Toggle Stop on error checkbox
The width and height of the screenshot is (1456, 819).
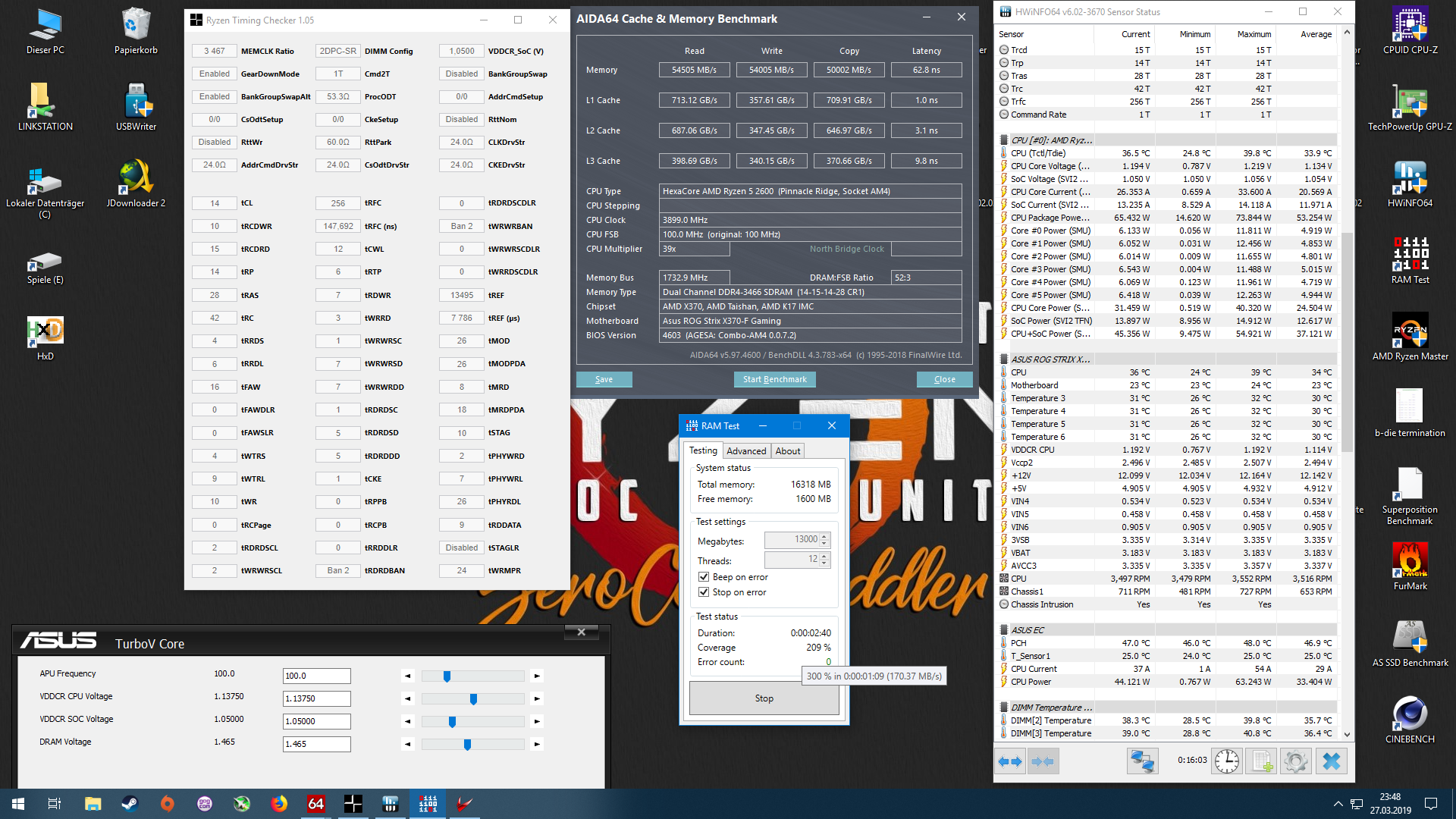click(x=704, y=592)
